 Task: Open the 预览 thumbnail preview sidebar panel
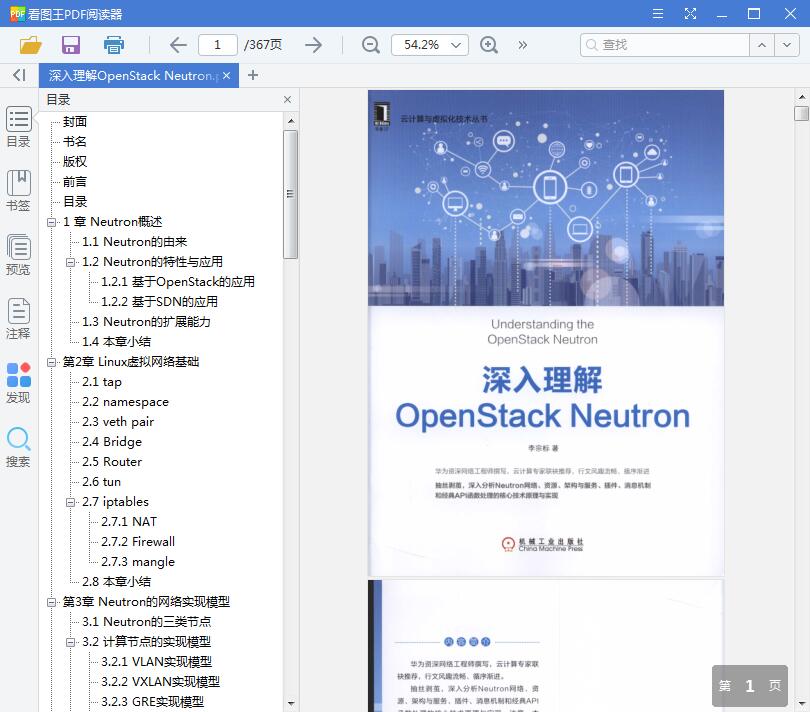point(19,255)
